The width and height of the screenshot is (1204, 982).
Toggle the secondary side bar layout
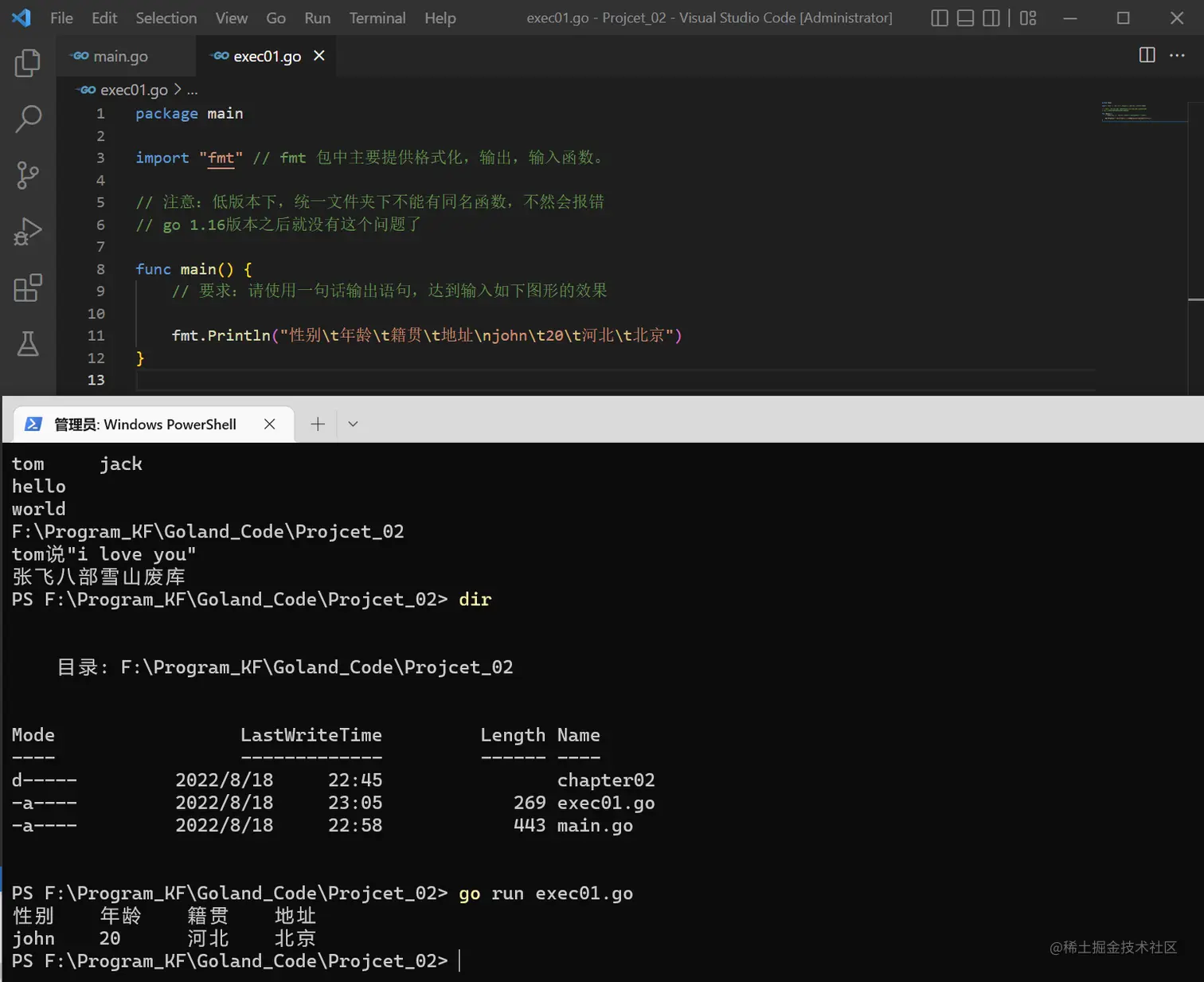(991, 18)
